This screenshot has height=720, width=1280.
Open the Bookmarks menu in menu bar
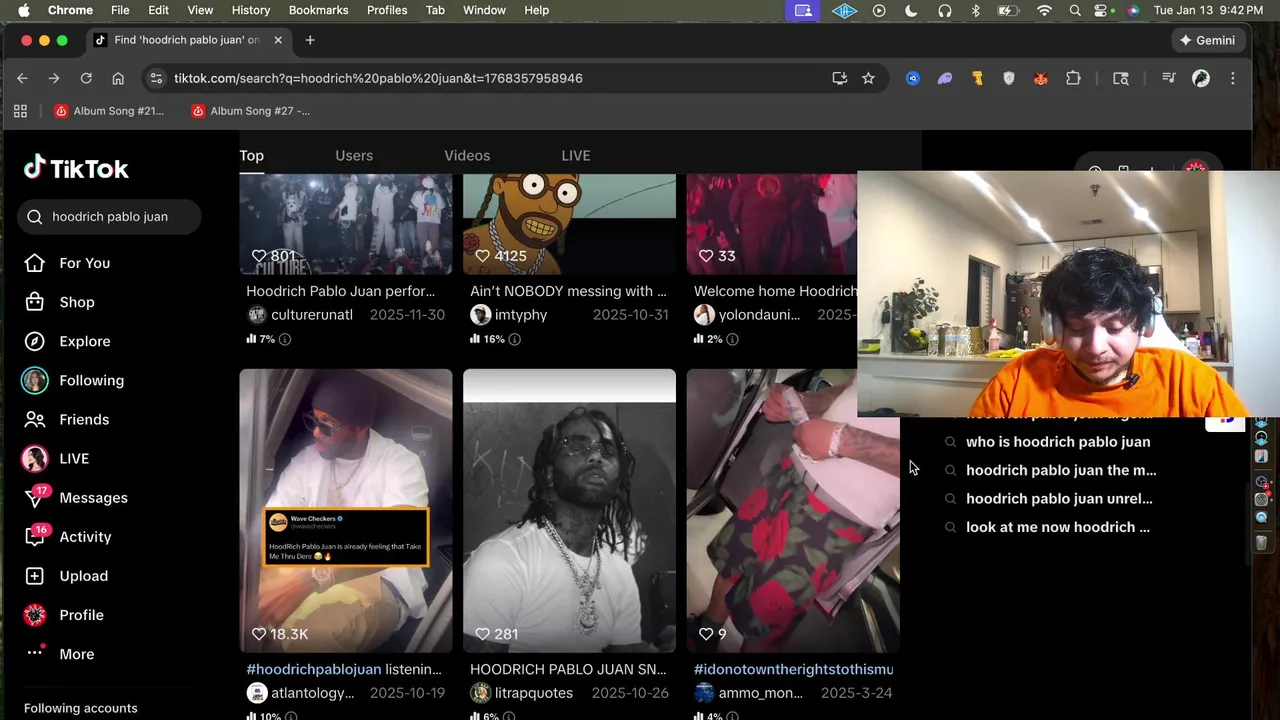tap(318, 10)
